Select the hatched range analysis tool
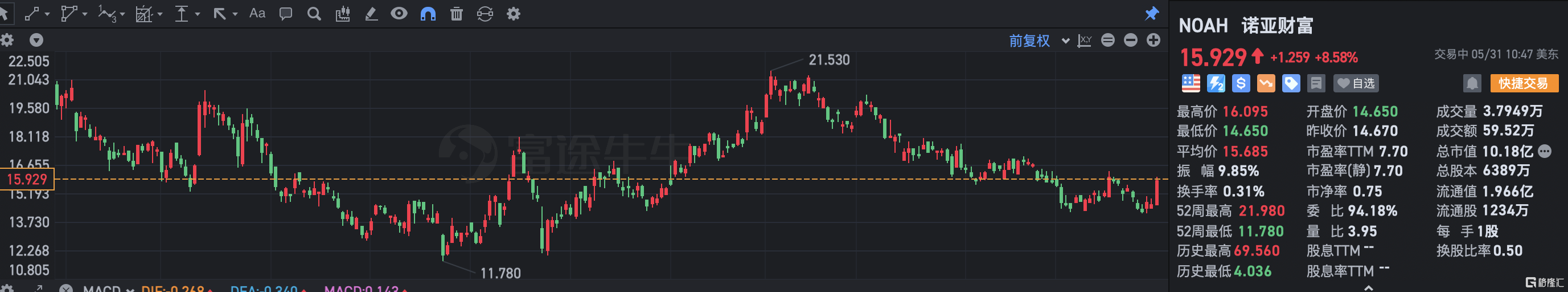This screenshot has height=292, width=1568. coord(144,14)
